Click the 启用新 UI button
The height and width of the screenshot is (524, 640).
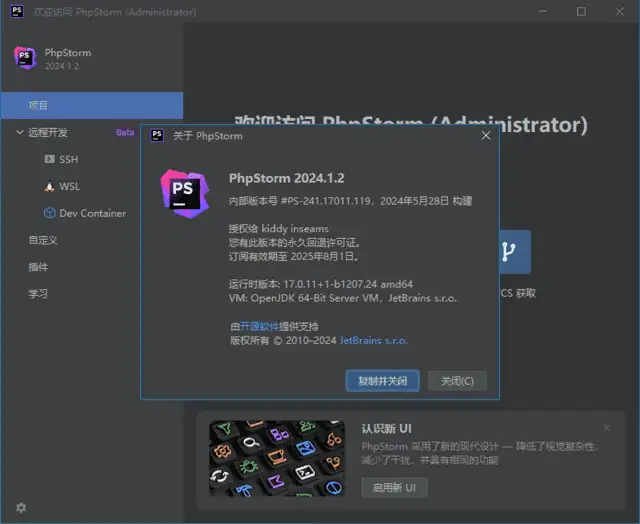coord(394,488)
